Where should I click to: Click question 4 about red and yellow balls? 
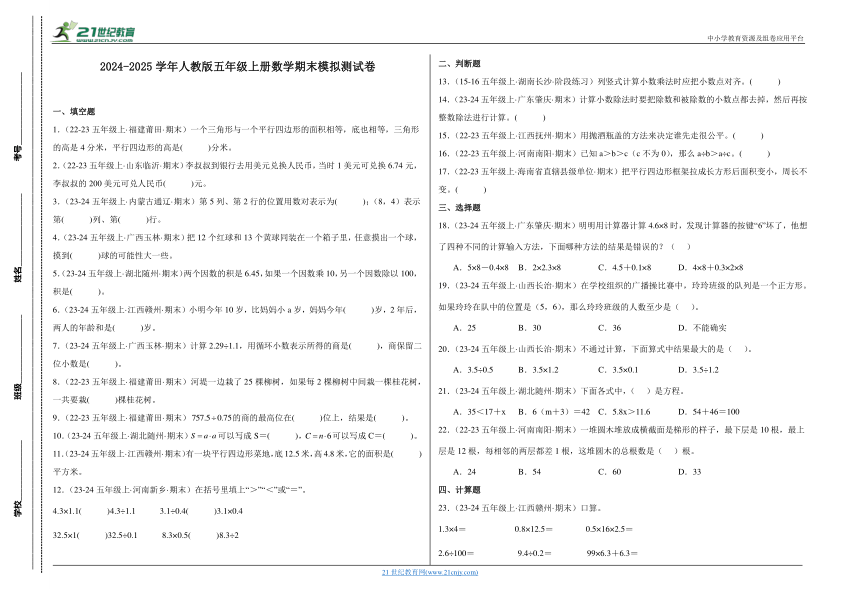click(x=236, y=246)
